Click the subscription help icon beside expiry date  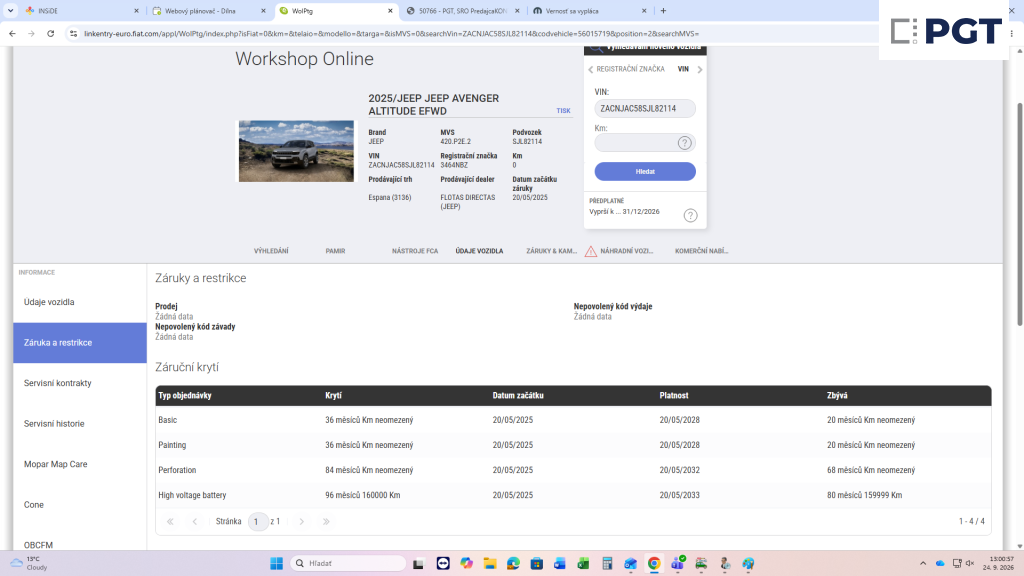point(690,216)
